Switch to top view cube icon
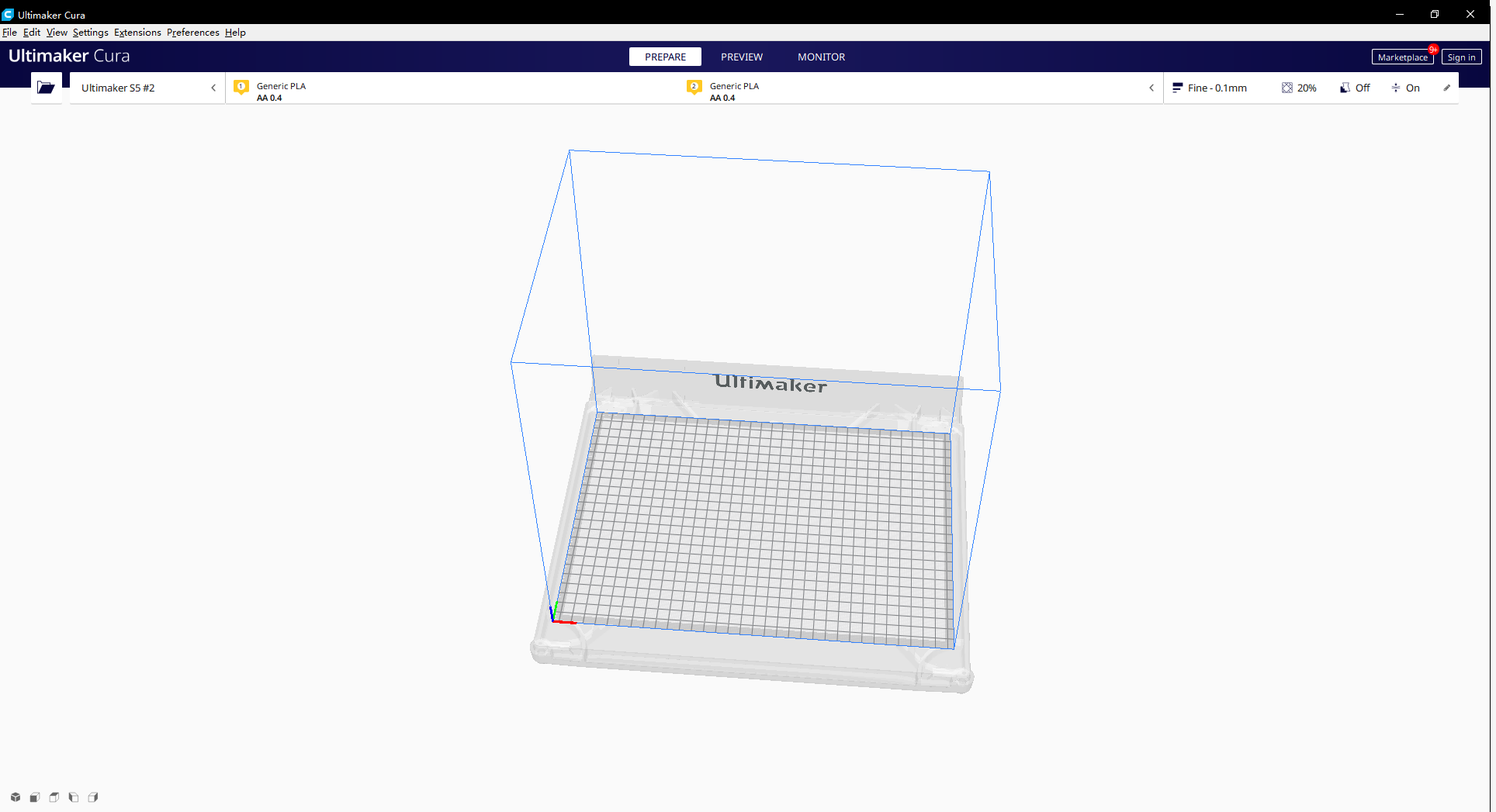This screenshot has height=812, width=1496. click(x=54, y=797)
